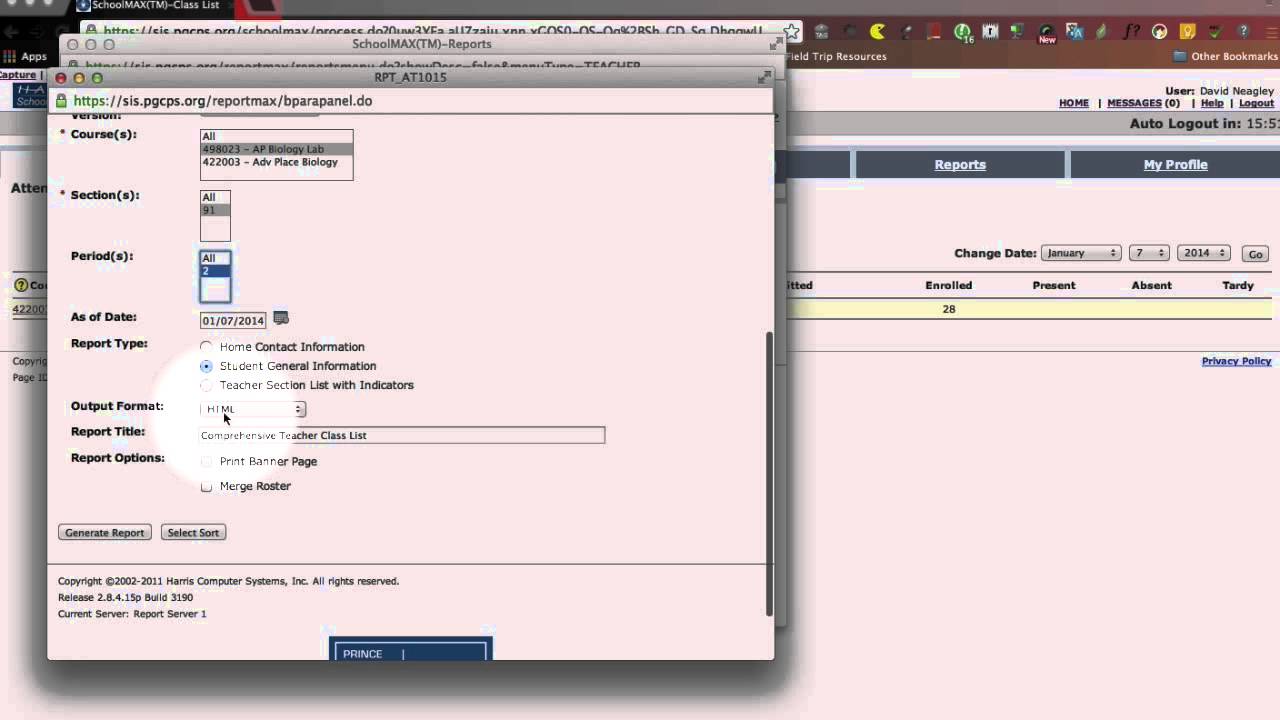Viewport: 1280px width, 720px height.
Task: Click the yellow lightbulb Keep extension icon
Action: tap(1187, 31)
